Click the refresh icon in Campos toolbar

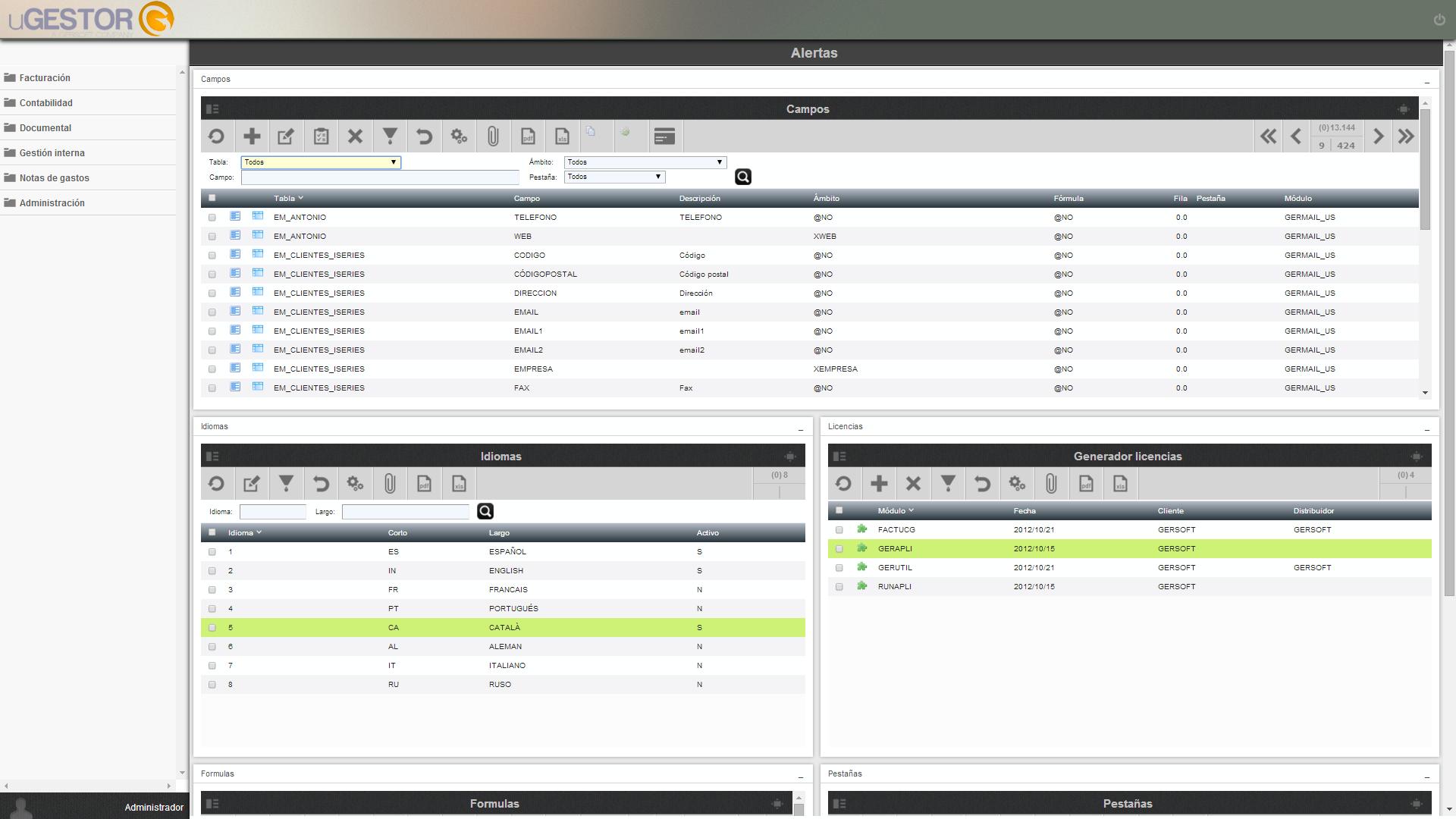tap(216, 136)
